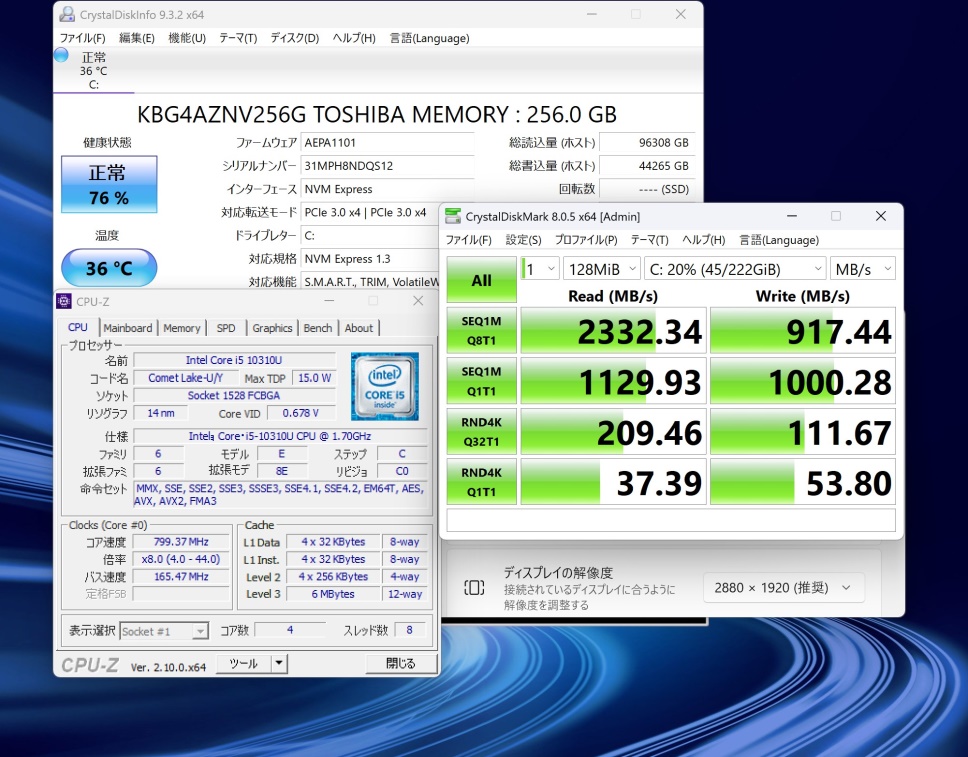Screen dimensions: 968x757
Task: Click the Intel Core i5 logo in CPU-Z
Action: point(385,387)
